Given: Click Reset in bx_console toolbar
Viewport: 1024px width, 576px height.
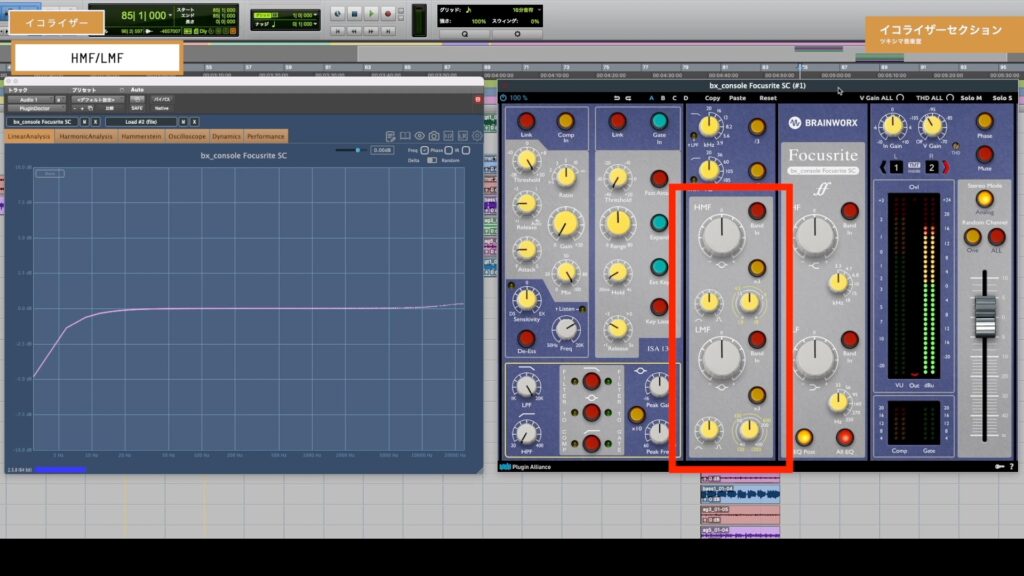Looking at the screenshot, I should (x=768, y=98).
